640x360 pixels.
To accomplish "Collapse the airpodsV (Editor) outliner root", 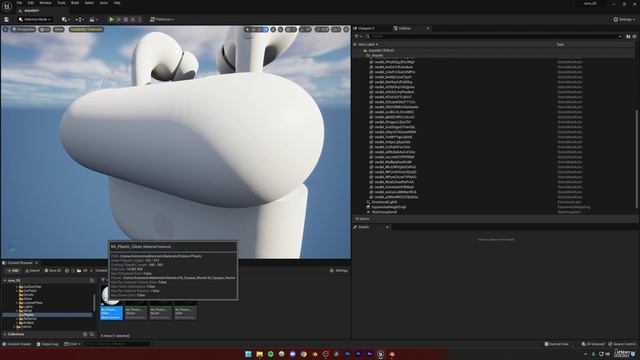I will pyautogui.click(x=365, y=51).
